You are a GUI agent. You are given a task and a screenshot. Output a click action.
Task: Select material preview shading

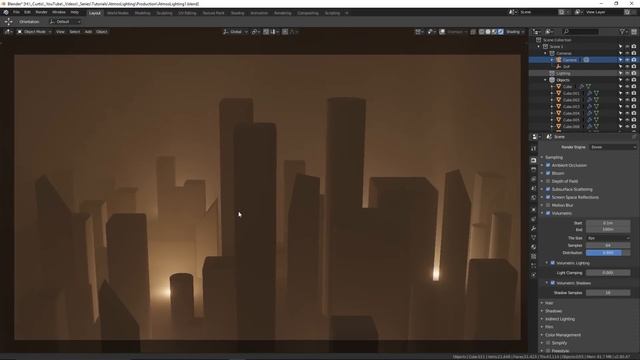point(494,32)
